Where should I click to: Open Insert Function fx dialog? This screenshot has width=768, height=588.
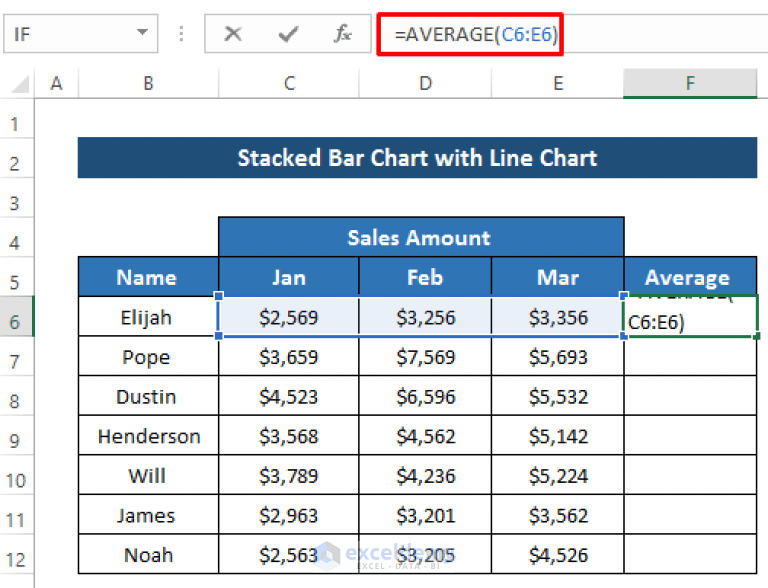point(342,34)
